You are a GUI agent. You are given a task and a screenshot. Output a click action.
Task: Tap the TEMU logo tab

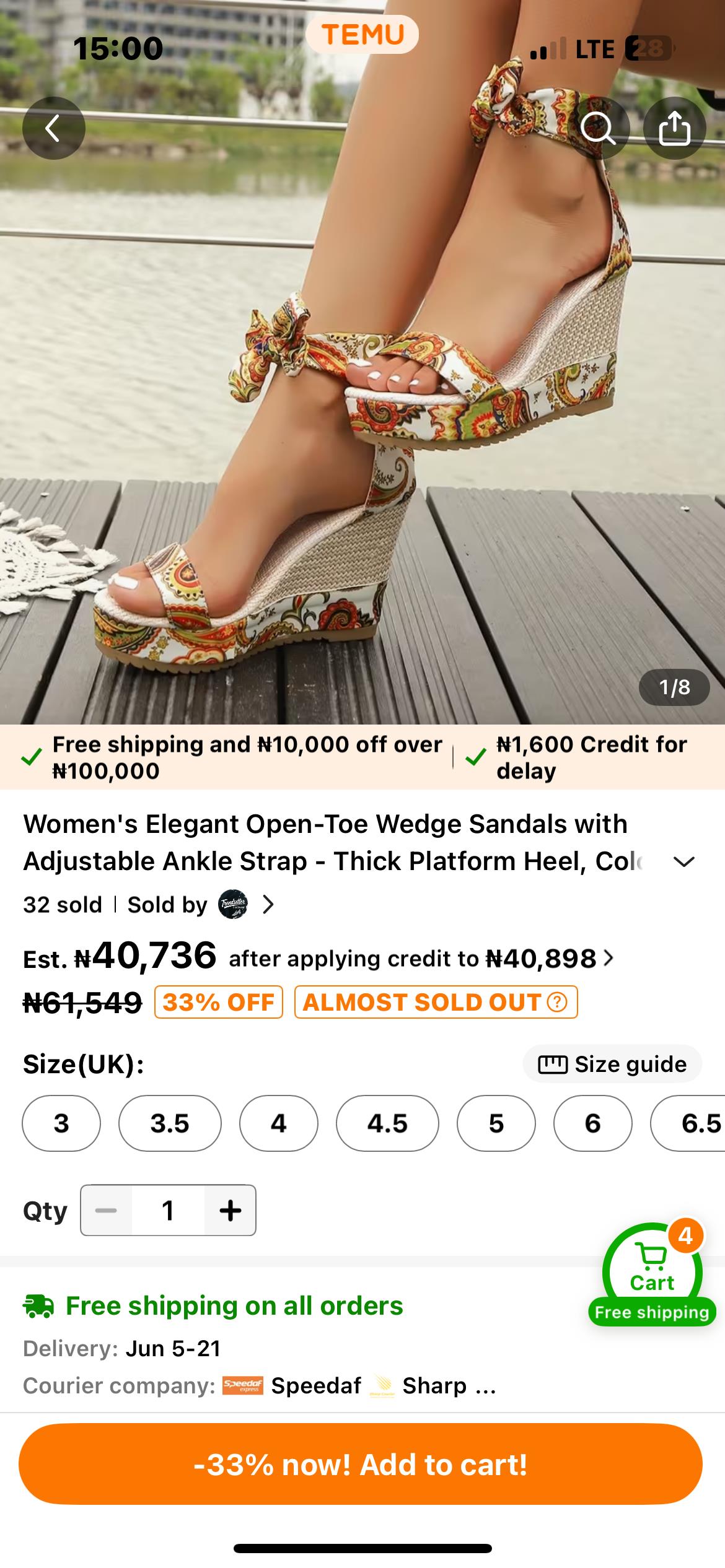[362, 34]
